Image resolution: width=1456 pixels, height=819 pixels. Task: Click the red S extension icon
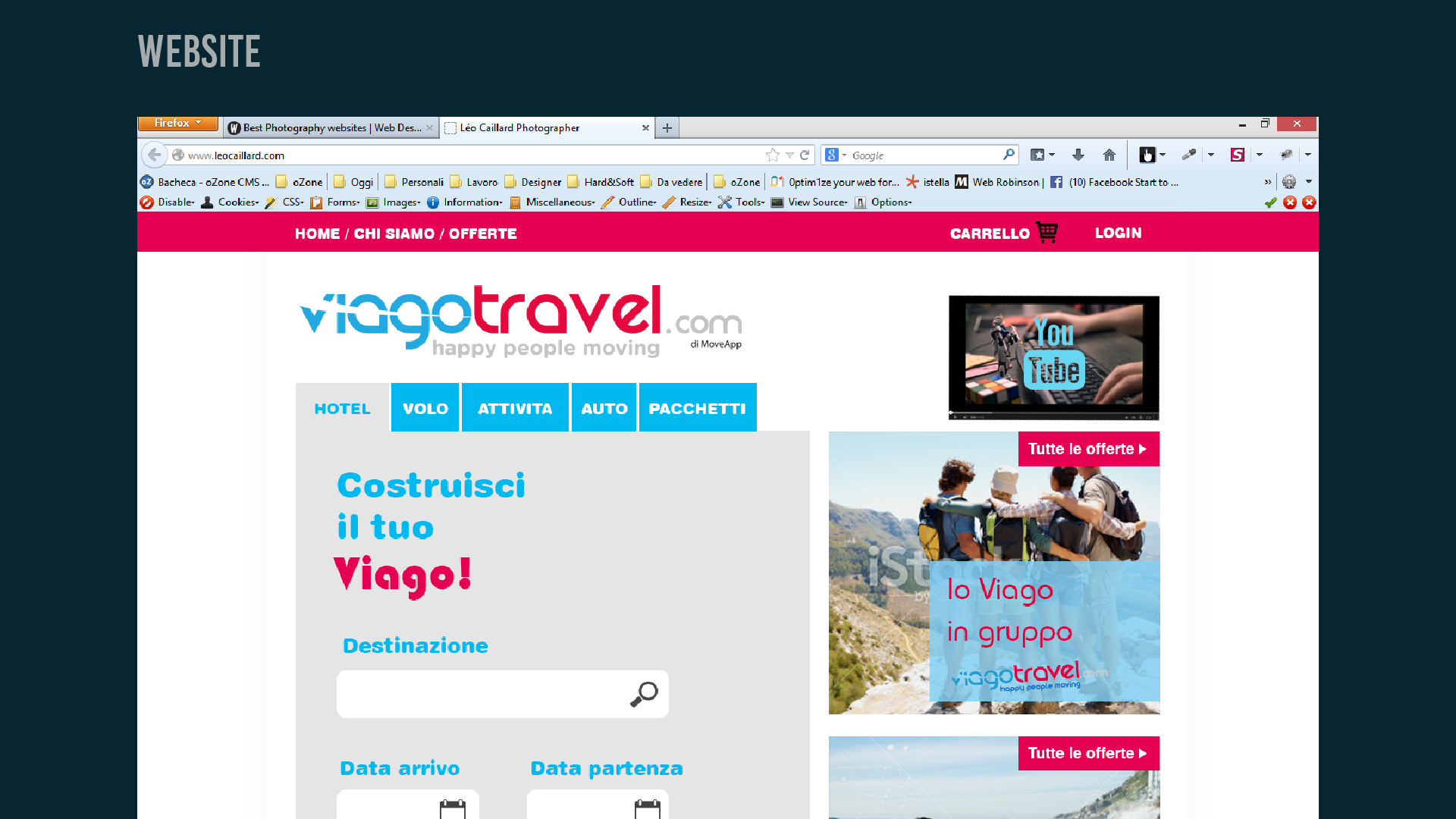[1237, 155]
